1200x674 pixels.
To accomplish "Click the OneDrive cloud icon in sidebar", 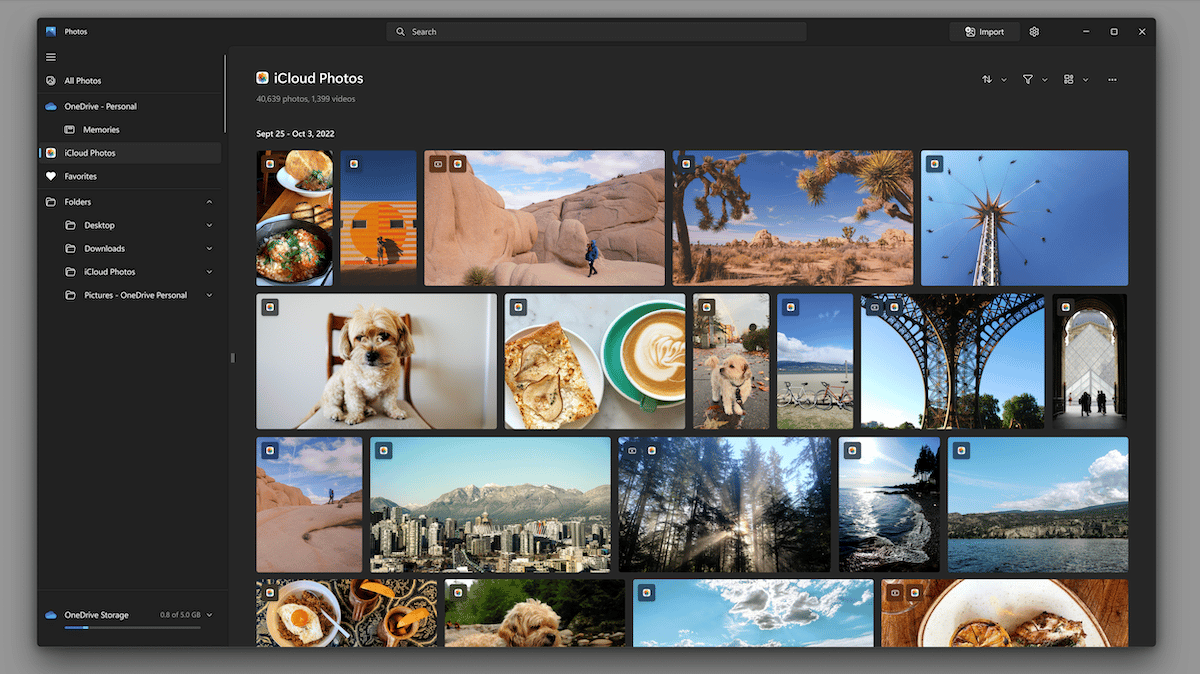I will coord(51,106).
